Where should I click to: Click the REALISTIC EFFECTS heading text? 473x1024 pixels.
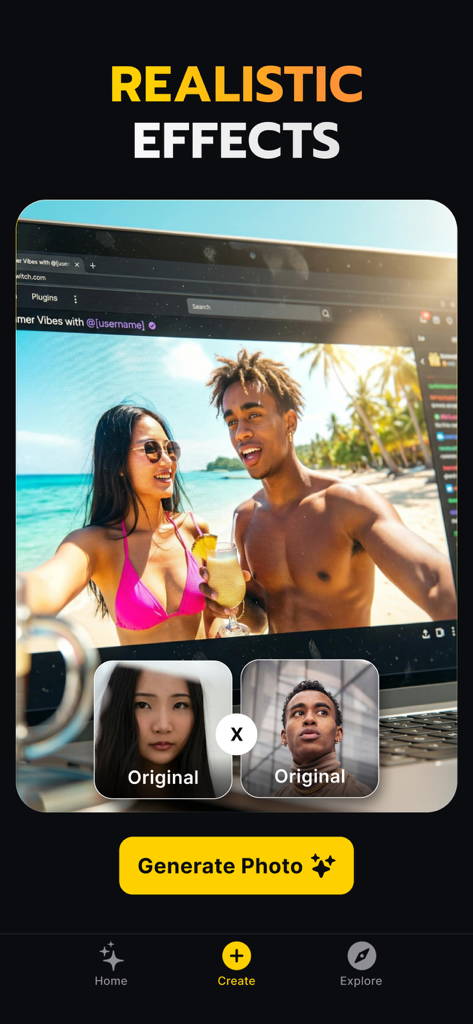click(x=236, y=112)
